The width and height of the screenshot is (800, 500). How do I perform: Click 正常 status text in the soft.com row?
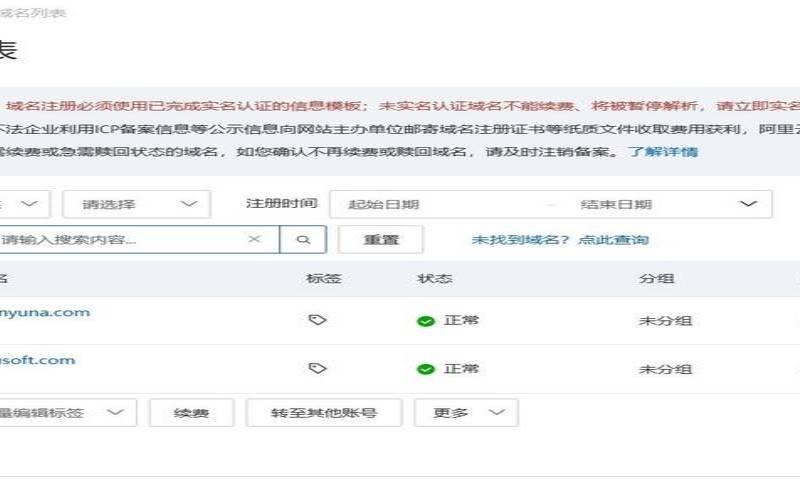click(461, 368)
